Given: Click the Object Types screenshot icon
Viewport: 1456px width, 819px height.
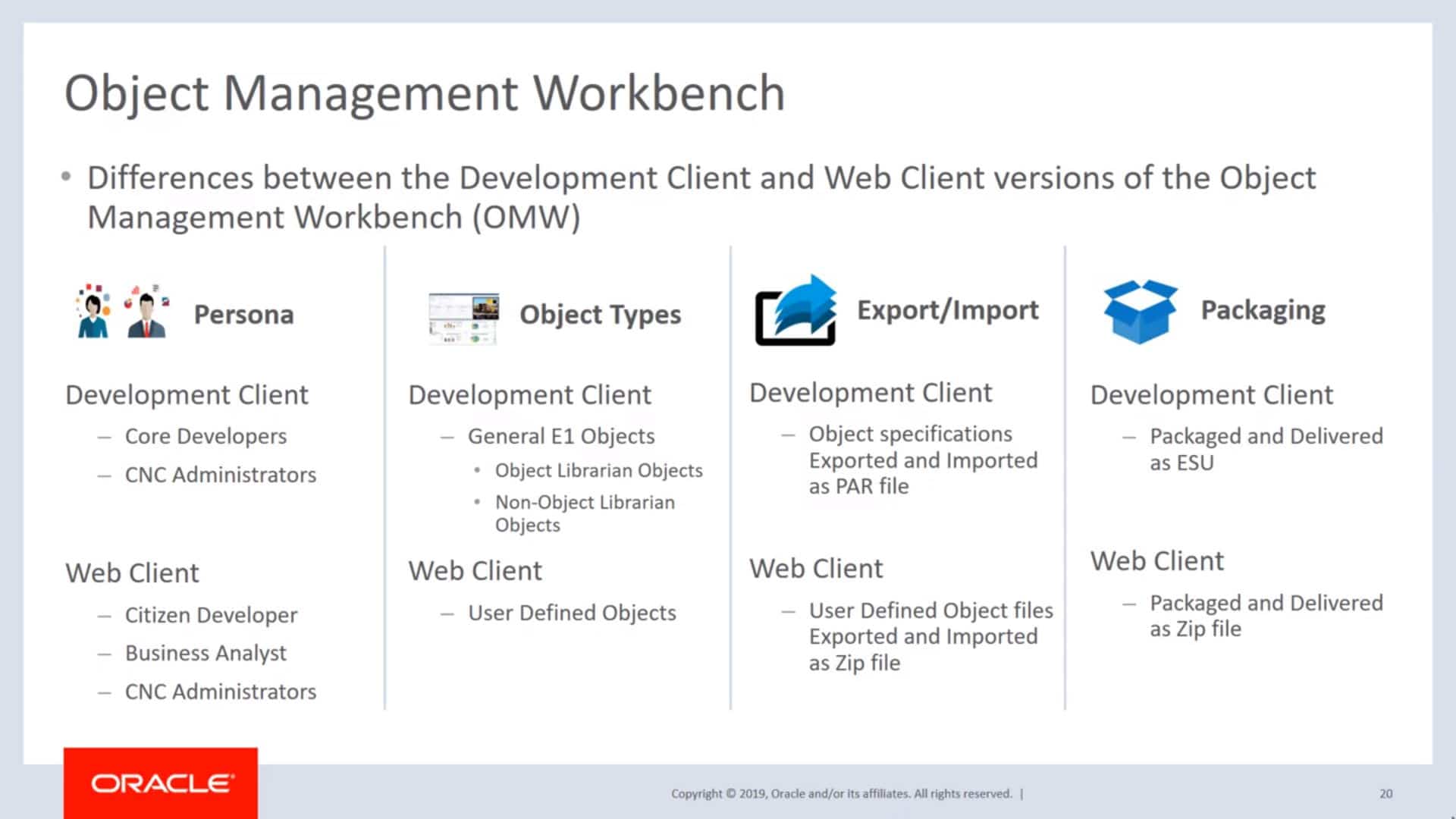Looking at the screenshot, I should click(x=463, y=315).
